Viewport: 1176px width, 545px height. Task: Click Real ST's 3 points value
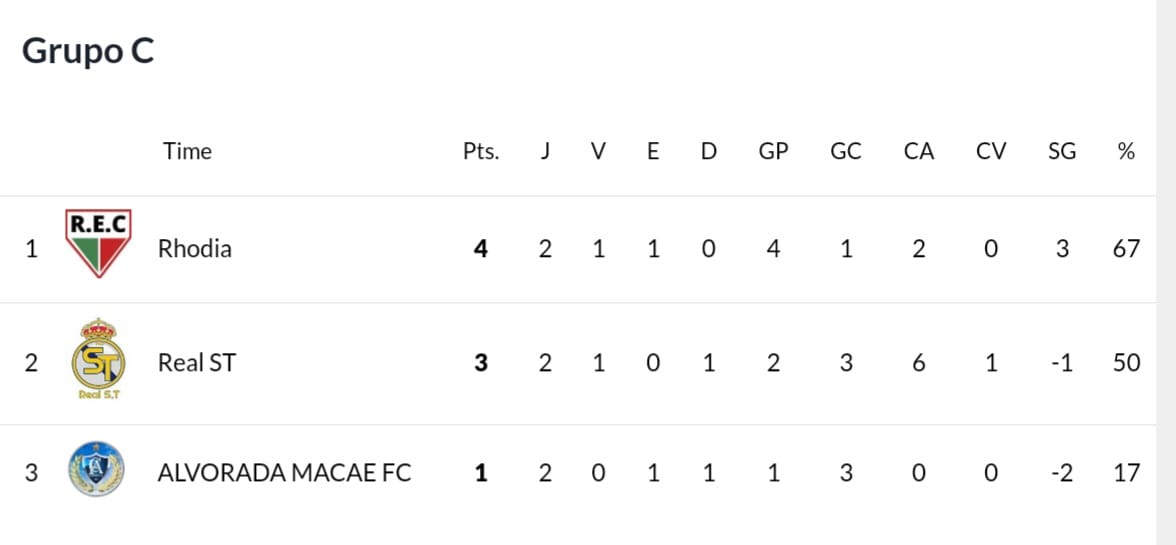tap(481, 362)
